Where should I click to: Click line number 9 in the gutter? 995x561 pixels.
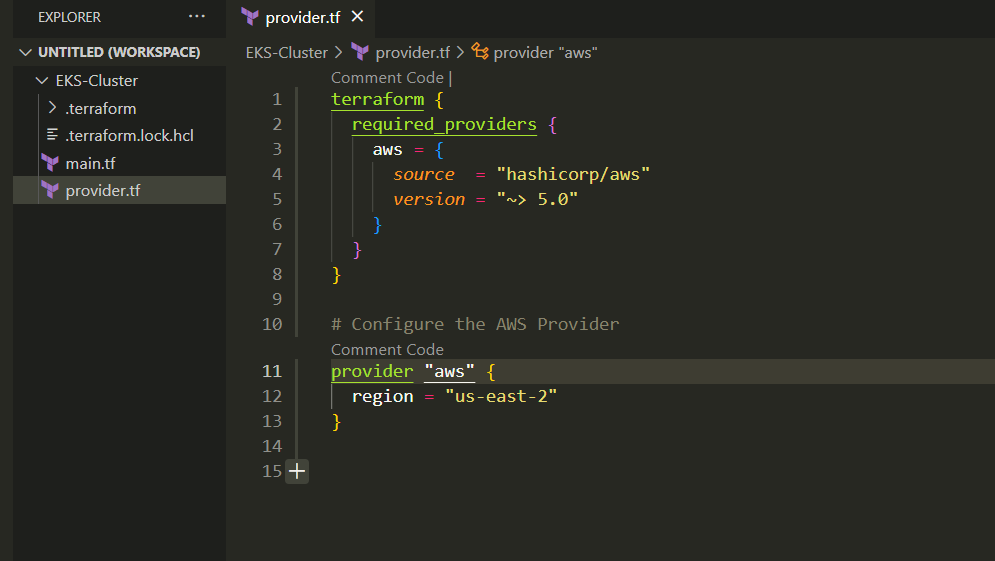point(277,299)
